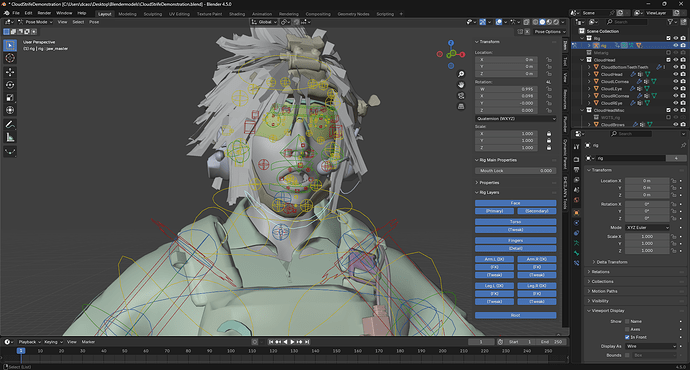Click the Blender logo menu icon
The height and width of the screenshot is (370, 690).
tap(6, 13)
